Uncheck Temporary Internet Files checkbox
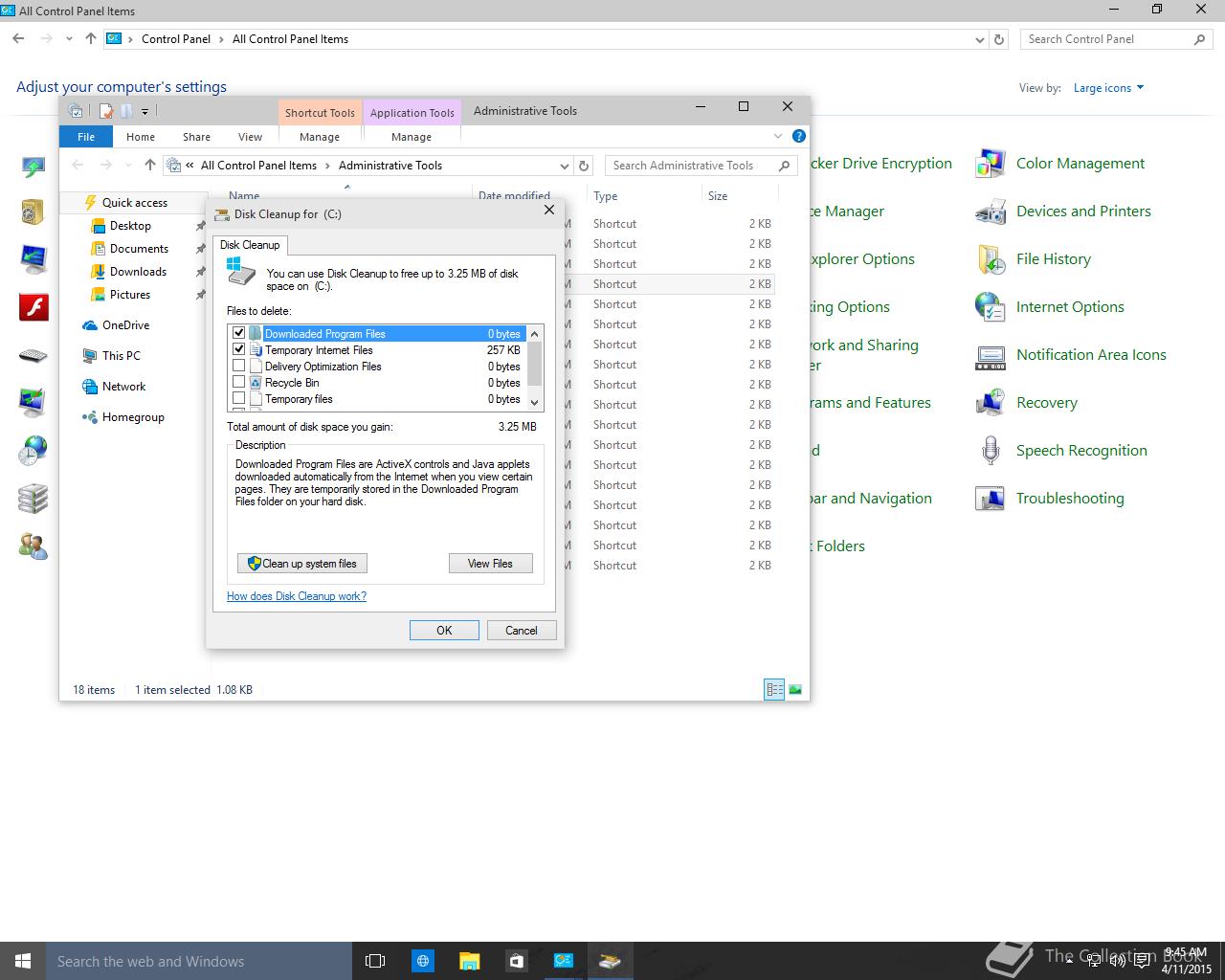The width and height of the screenshot is (1225, 980). point(239,349)
